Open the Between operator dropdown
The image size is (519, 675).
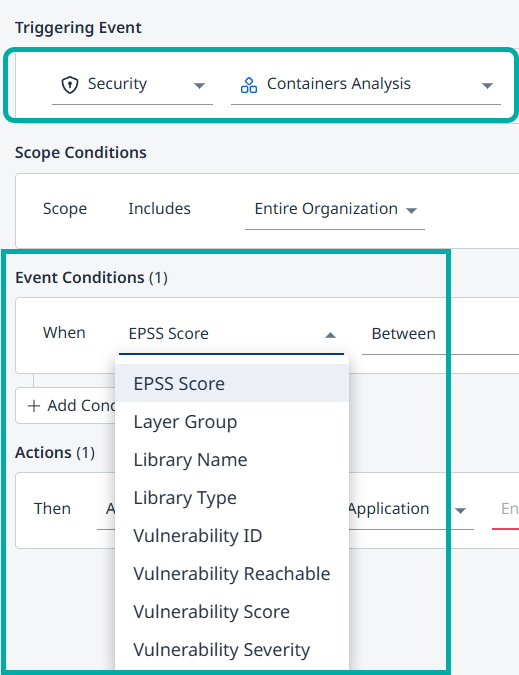[x=440, y=334]
